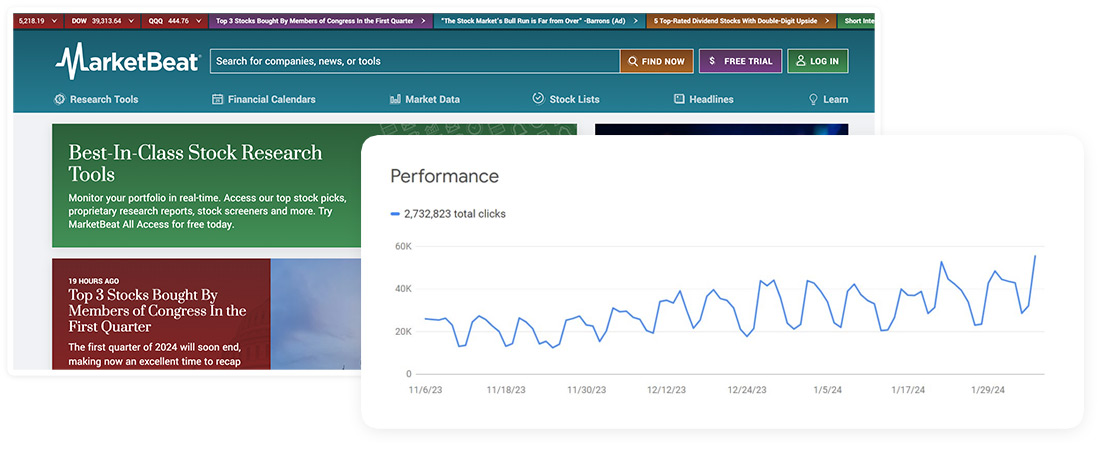
Task: Click the first quarter of 2024 article excerpt
Action: [156, 354]
